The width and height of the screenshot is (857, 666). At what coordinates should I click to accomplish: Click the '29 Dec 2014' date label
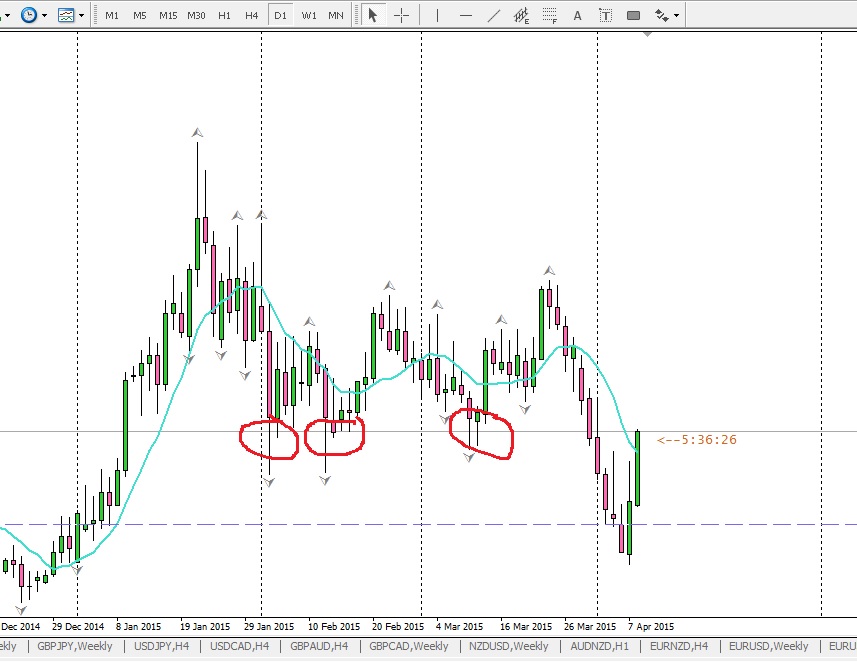[78, 626]
